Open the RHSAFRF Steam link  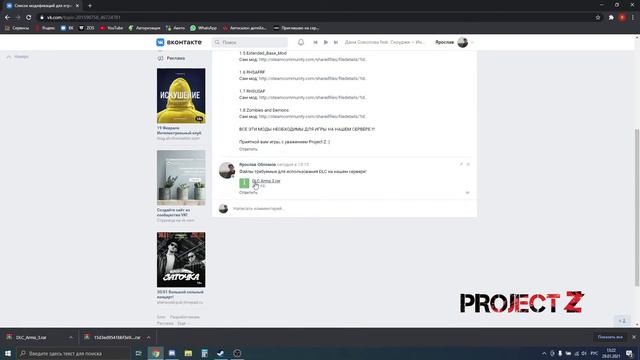click(313, 78)
